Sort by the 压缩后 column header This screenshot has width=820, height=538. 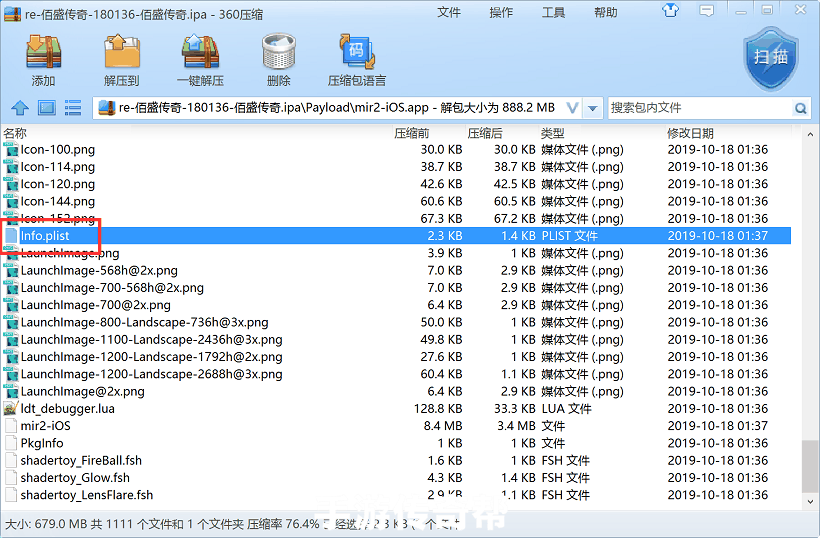(485, 133)
